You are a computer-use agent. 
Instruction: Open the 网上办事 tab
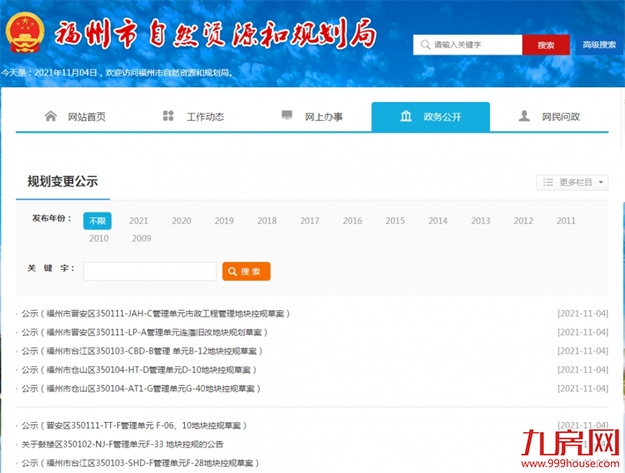312,117
